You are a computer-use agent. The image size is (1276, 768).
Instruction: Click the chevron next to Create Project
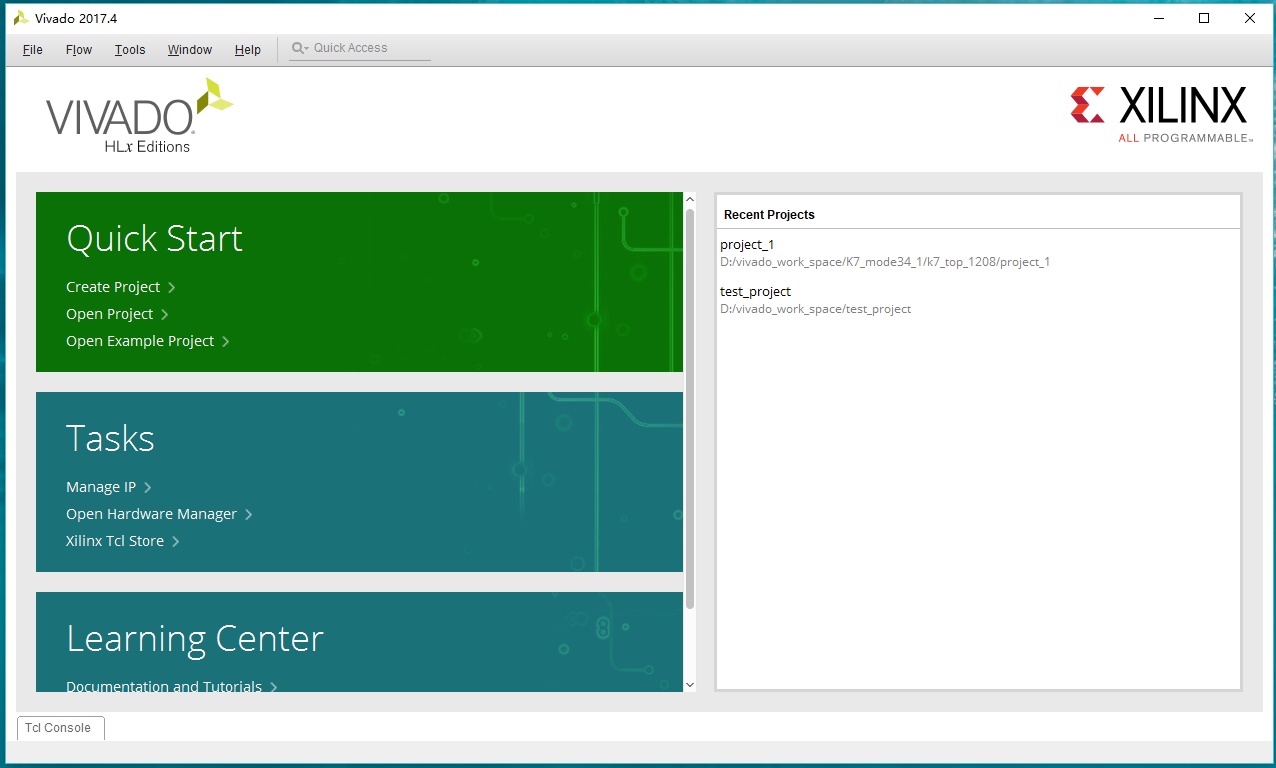click(172, 288)
